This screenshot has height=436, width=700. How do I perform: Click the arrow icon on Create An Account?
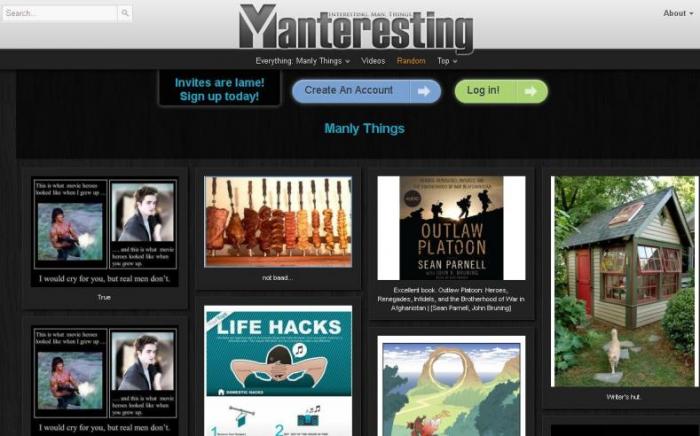424,91
